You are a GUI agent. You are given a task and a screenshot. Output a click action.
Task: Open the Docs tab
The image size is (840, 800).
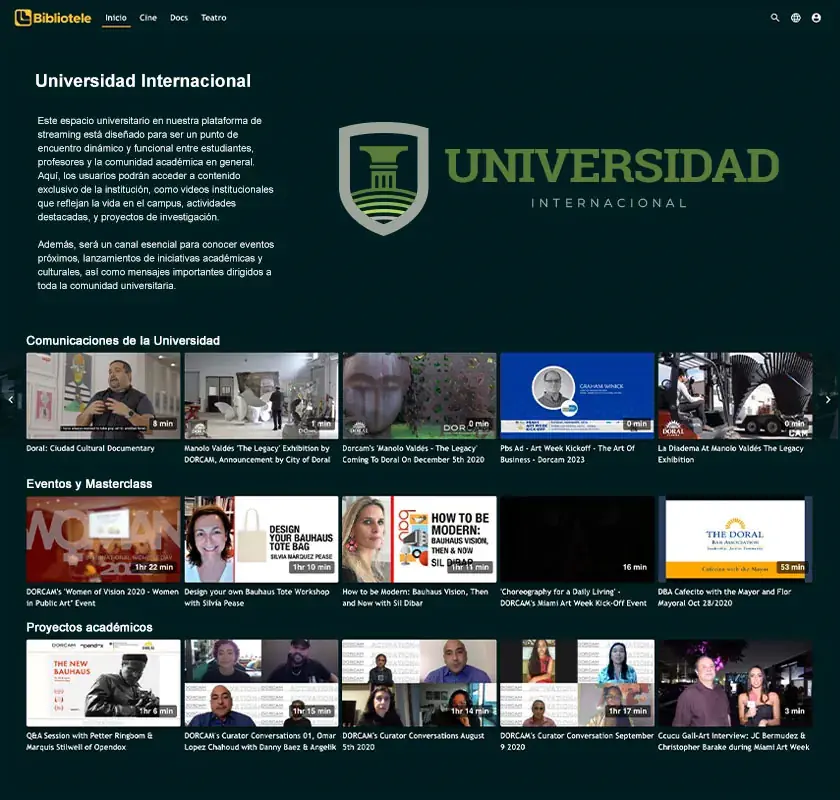[x=179, y=18]
